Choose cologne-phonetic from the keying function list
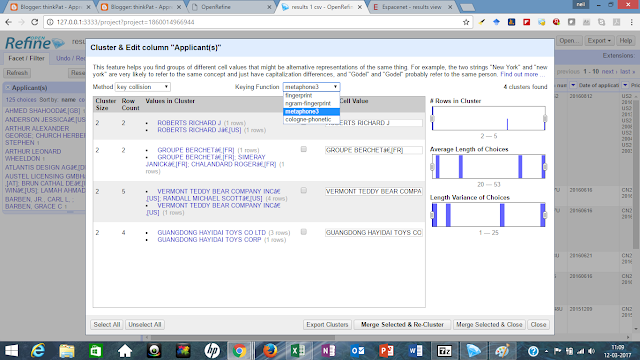Image resolution: width=640 pixels, height=360 pixels. (x=311, y=120)
